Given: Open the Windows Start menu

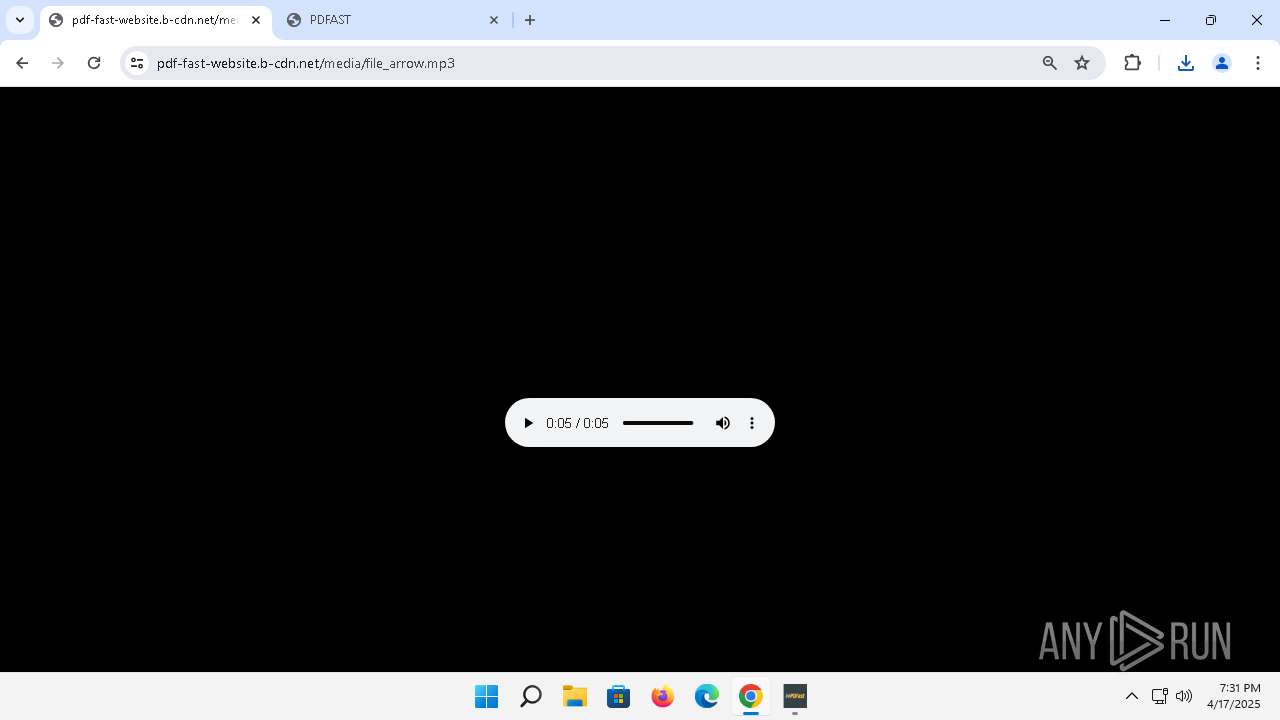Looking at the screenshot, I should pos(487,696).
